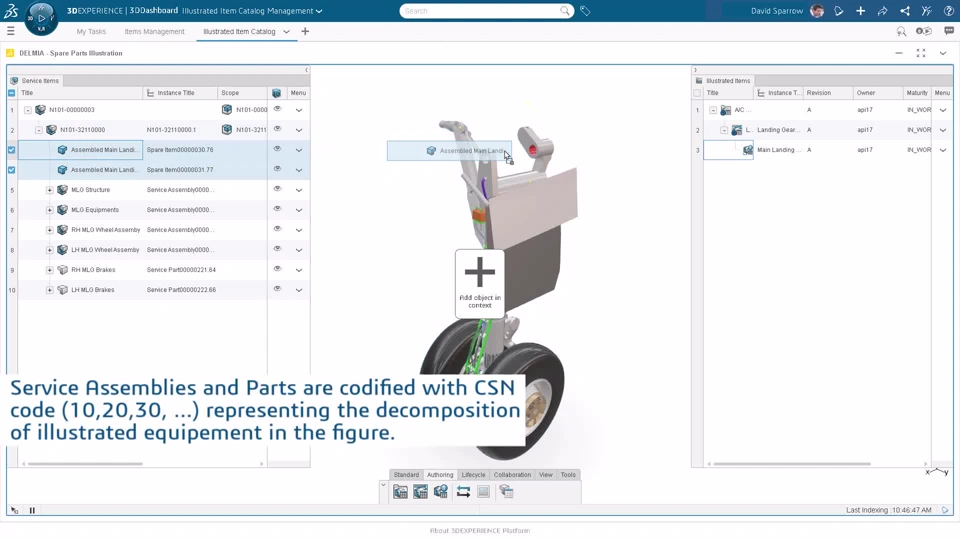Open the menu chevron for Main Landing row
This screenshot has width=960, height=540.
tap(943, 150)
